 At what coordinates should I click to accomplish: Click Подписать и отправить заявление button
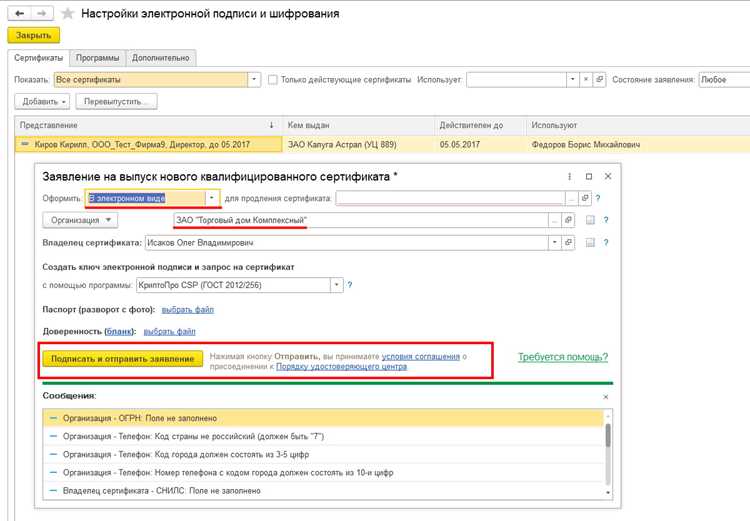122,359
